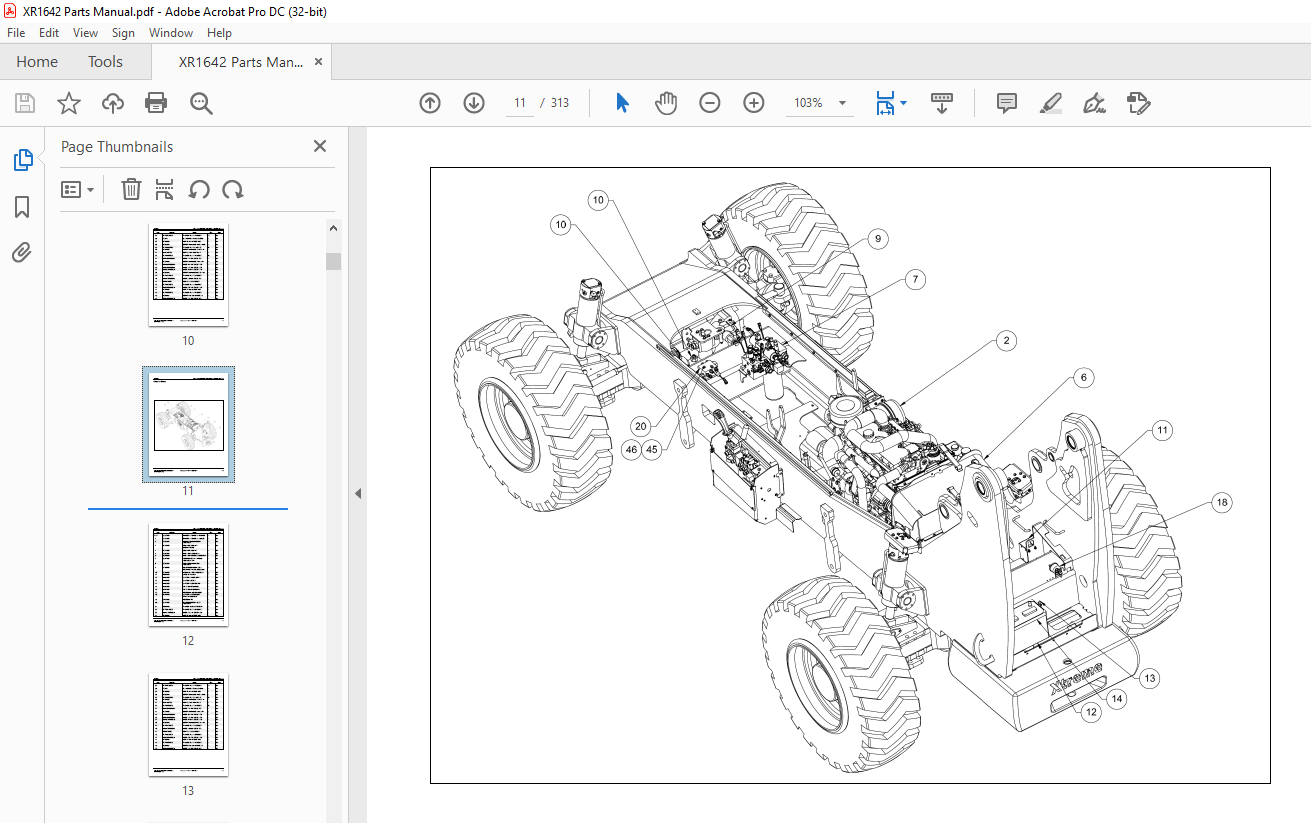Go to previous page arrow
1311x823 pixels.
click(430, 103)
